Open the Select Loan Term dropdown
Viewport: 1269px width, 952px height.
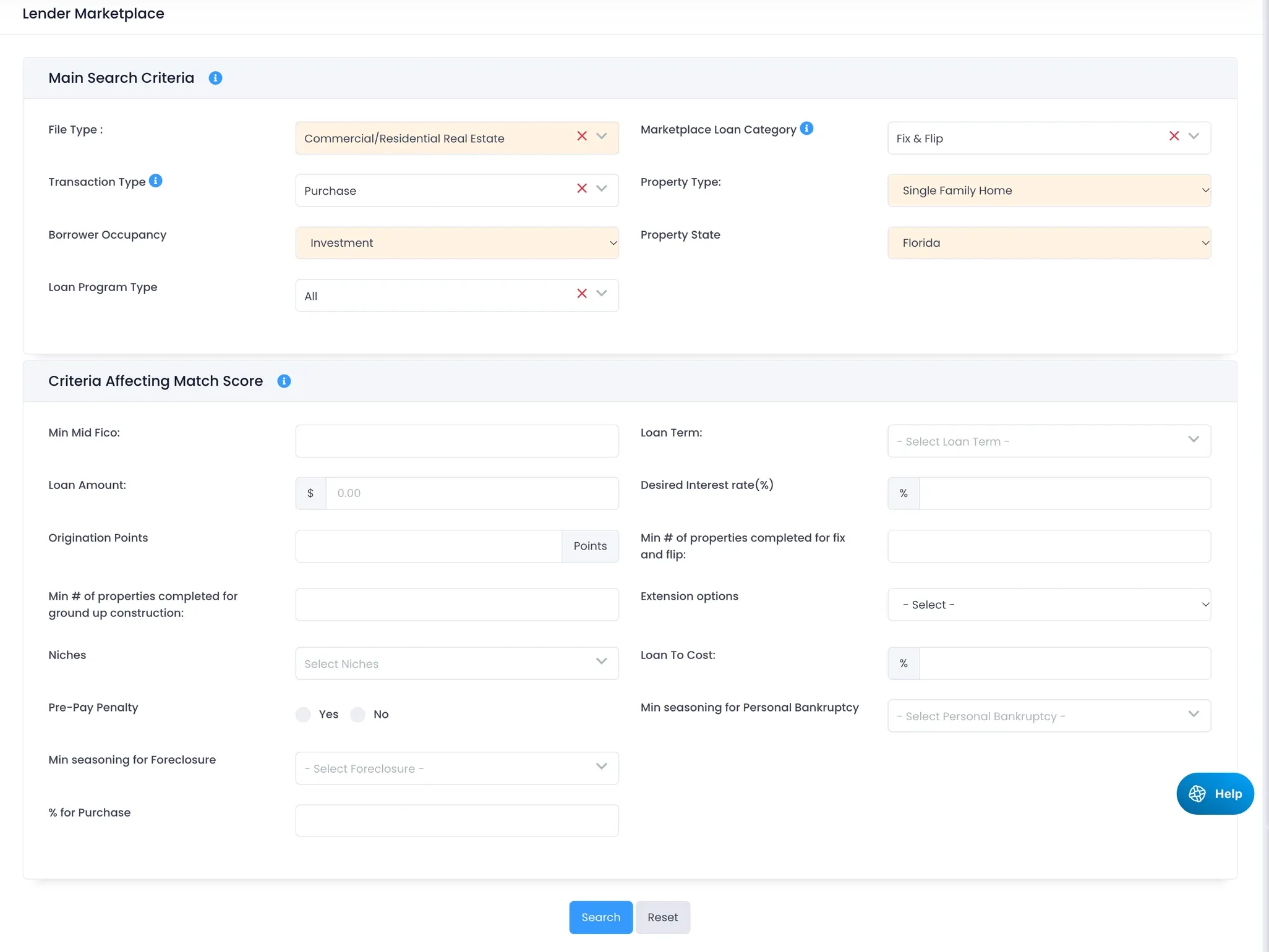[x=1049, y=441]
